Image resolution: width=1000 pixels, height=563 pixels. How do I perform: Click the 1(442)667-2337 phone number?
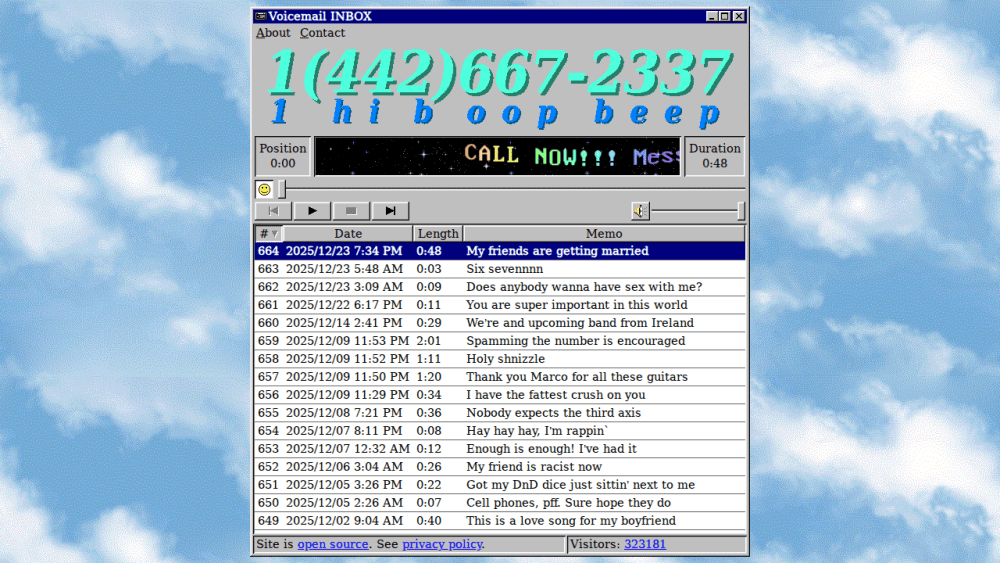pyautogui.click(x=500, y=72)
